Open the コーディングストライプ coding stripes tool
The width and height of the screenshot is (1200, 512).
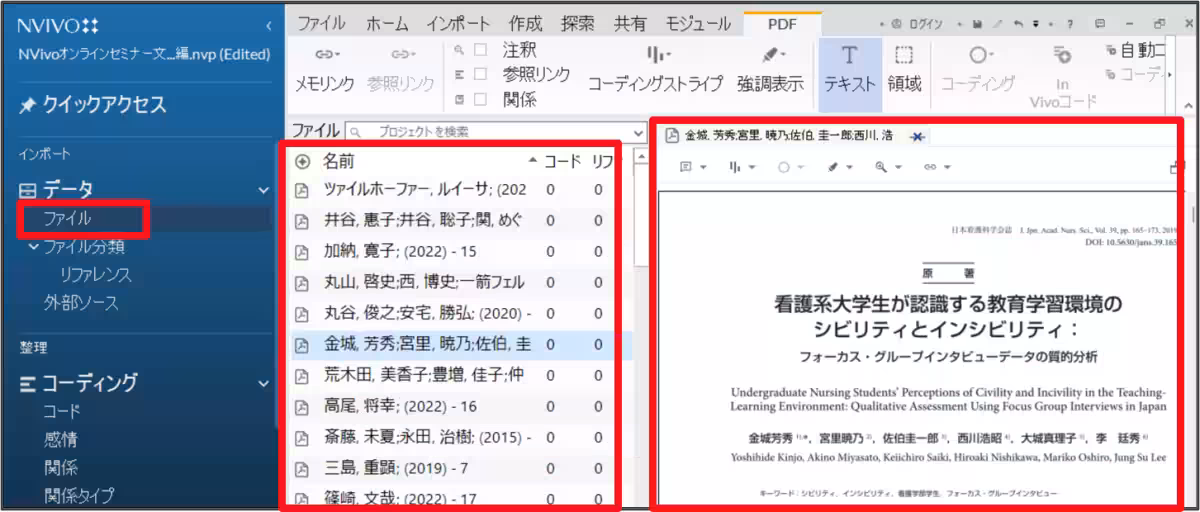[x=654, y=55]
